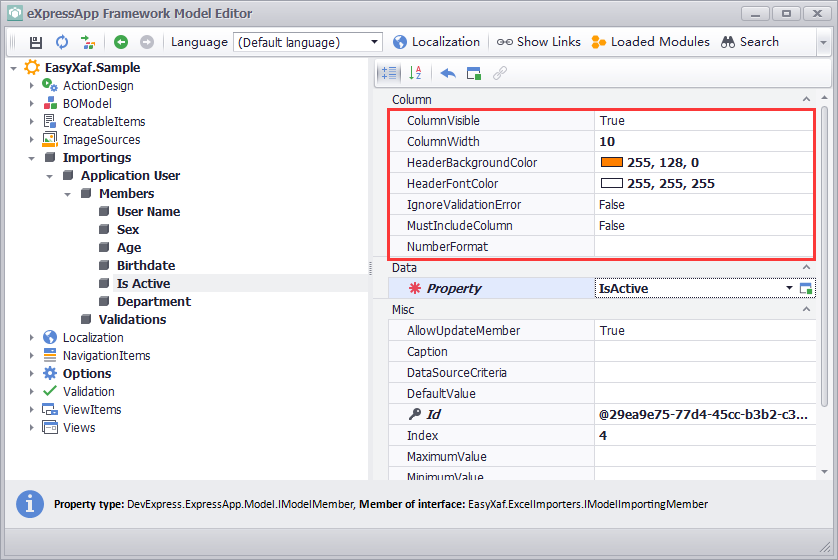The image size is (838, 560).
Task: Click the ColumnWidth value field
Action: coord(700,142)
